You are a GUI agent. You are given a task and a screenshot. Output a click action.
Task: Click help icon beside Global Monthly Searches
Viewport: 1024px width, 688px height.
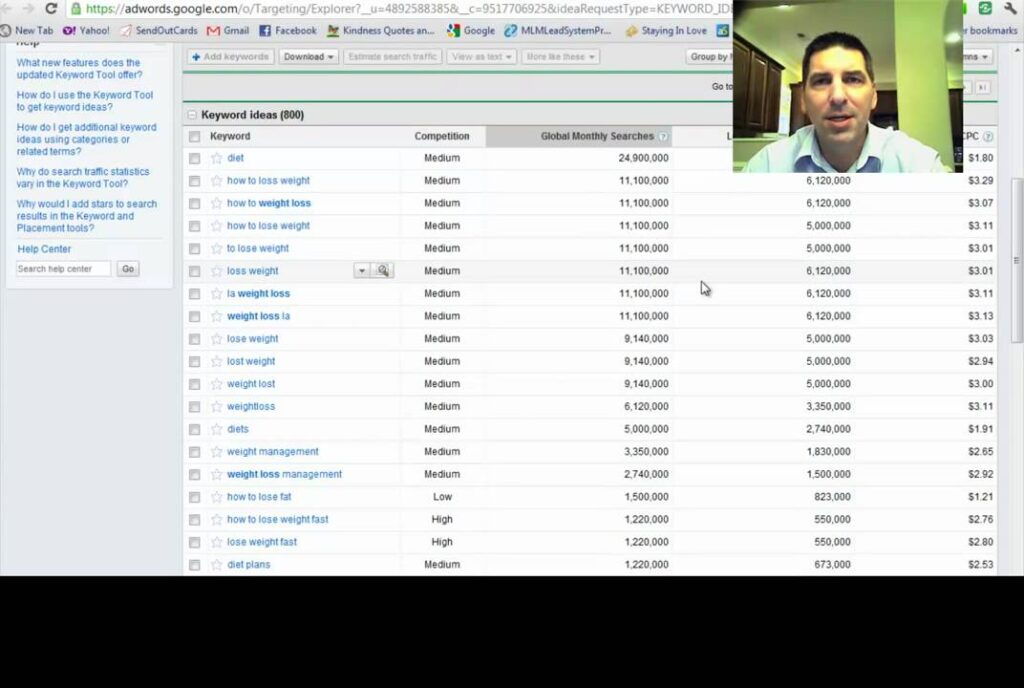point(663,136)
